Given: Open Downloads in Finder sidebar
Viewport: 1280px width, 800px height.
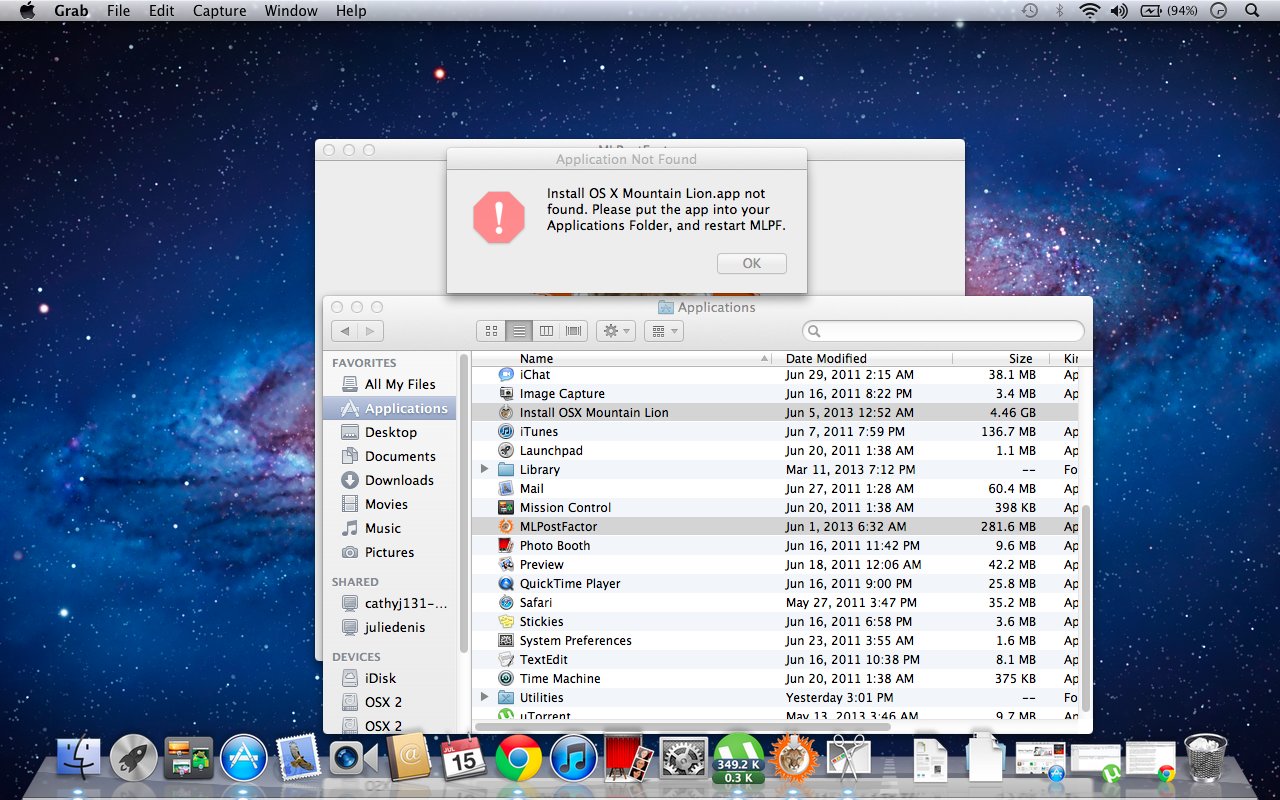Looking at the screenshot, I should tap(389, 480).
